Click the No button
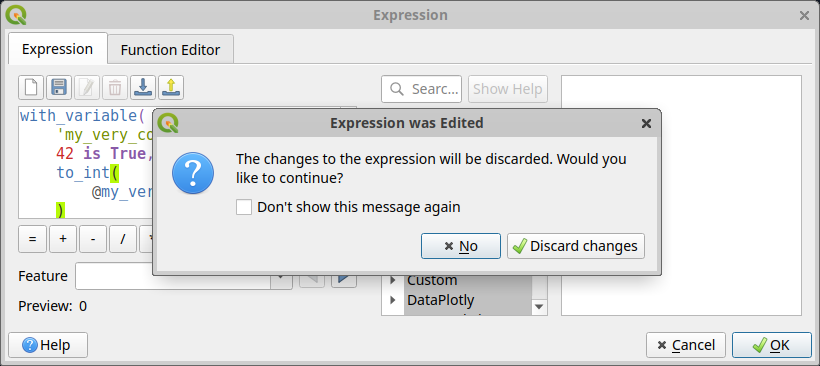This screenshot has height=366, width=820. click(x=461, y=246)
